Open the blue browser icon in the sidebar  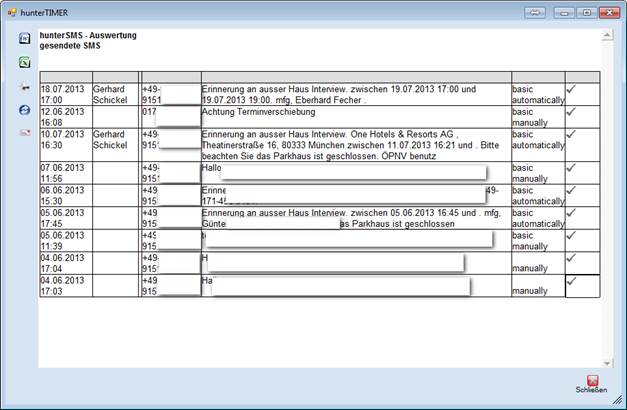(x=24, y=109)
